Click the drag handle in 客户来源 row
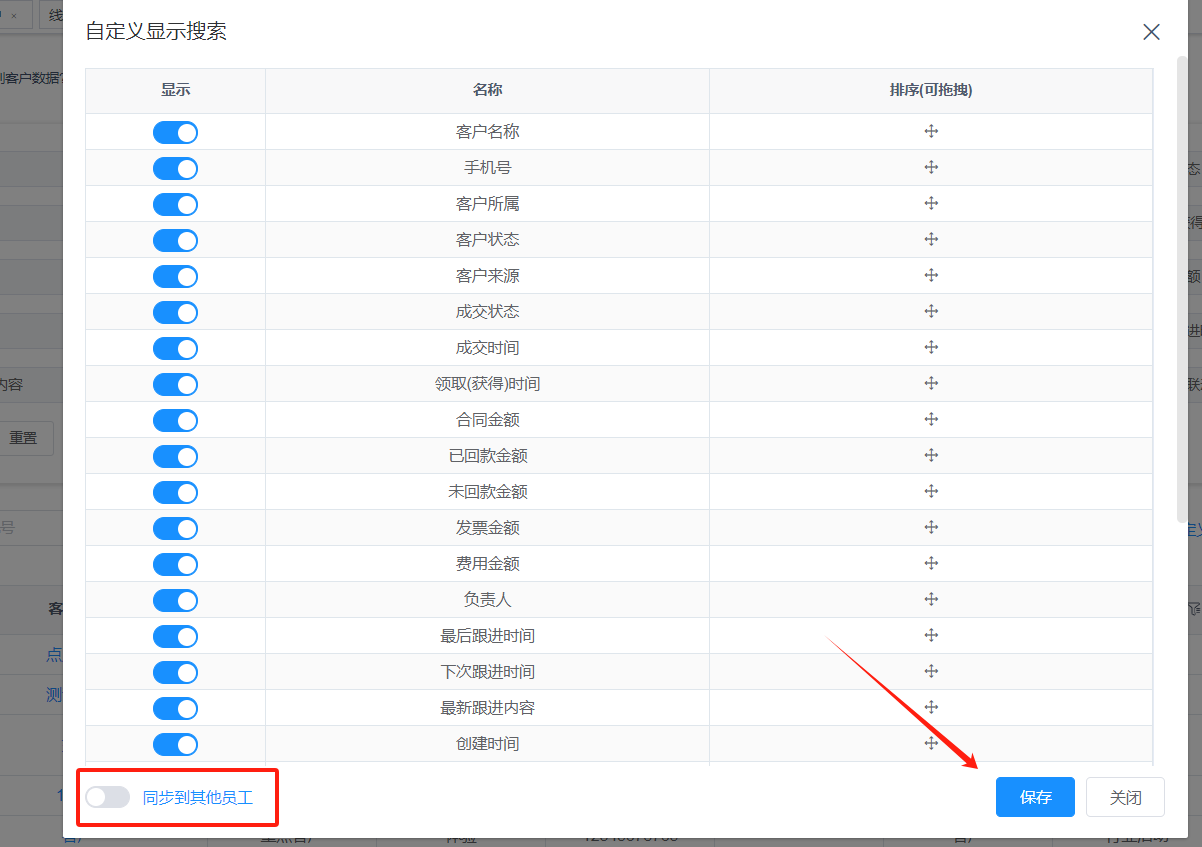This screenshot has width=1202, height=847. coord(931,275)
